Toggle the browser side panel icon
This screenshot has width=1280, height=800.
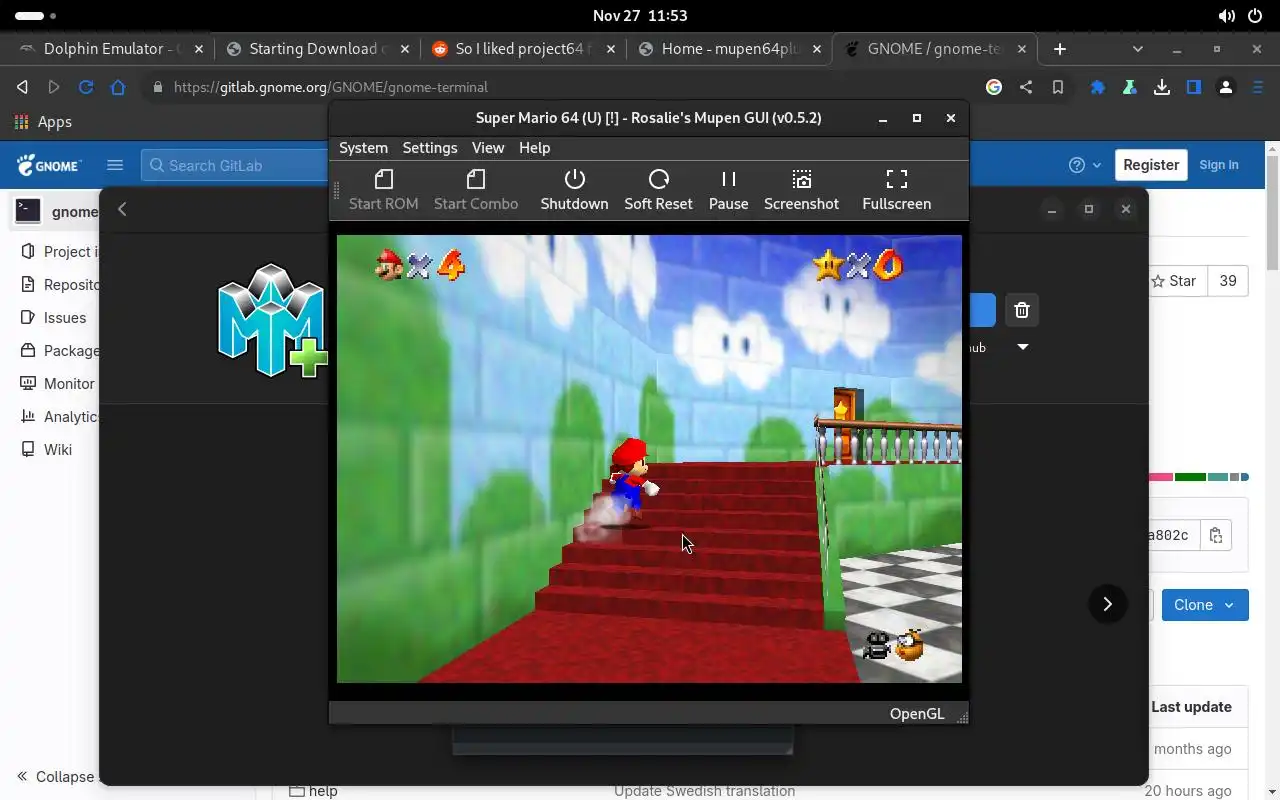point(1194,87)
